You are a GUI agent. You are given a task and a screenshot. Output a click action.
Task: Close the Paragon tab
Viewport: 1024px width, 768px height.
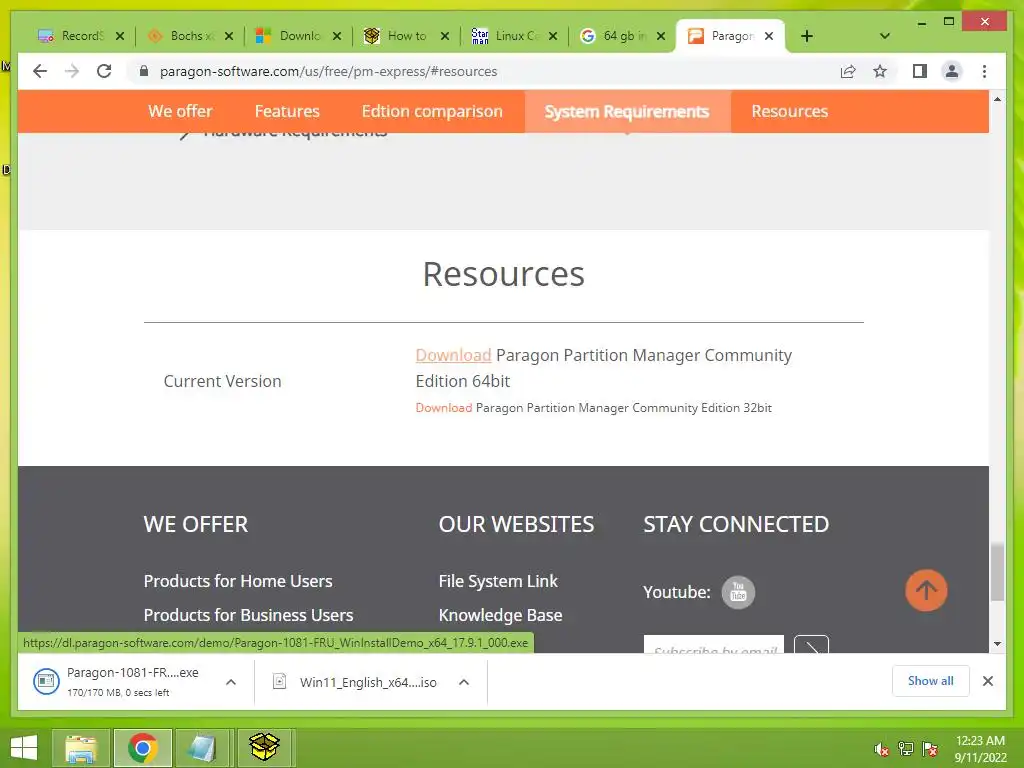[769, 36]
